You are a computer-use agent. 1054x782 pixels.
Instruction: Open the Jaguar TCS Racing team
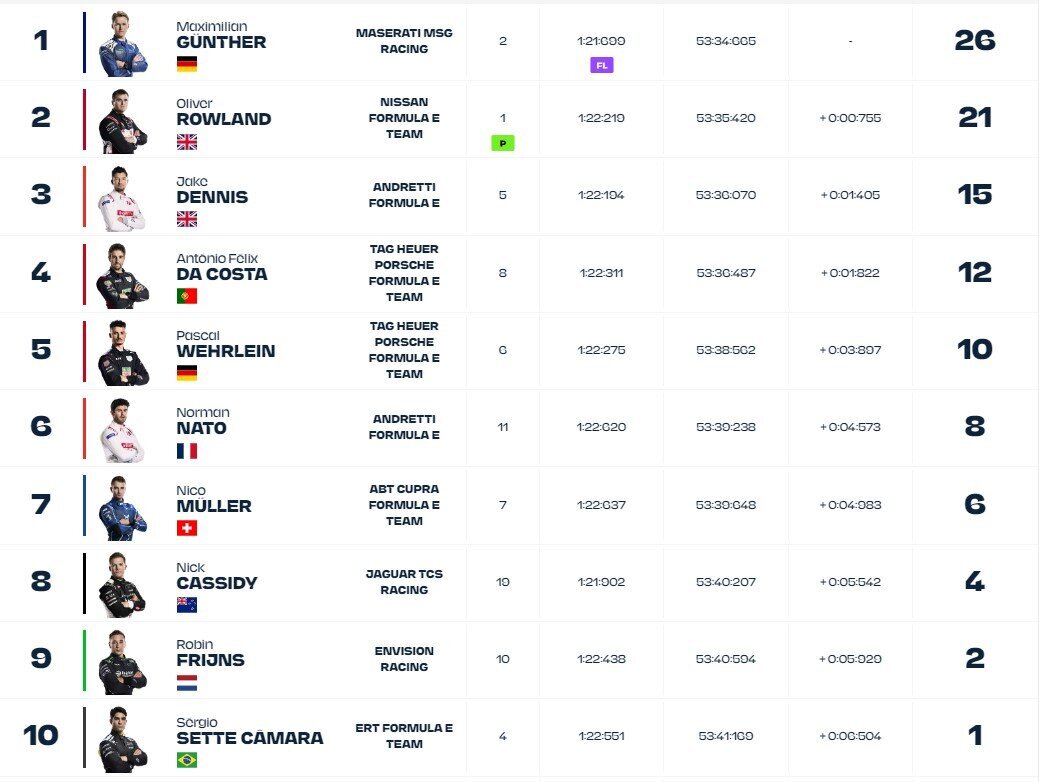[404, 582]
